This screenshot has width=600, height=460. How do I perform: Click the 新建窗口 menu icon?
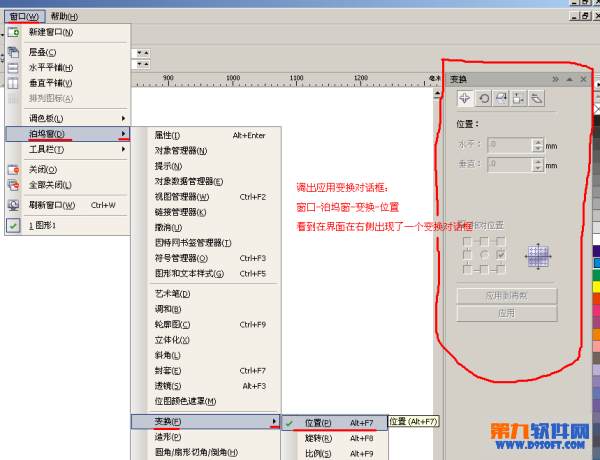pos(13,32)
